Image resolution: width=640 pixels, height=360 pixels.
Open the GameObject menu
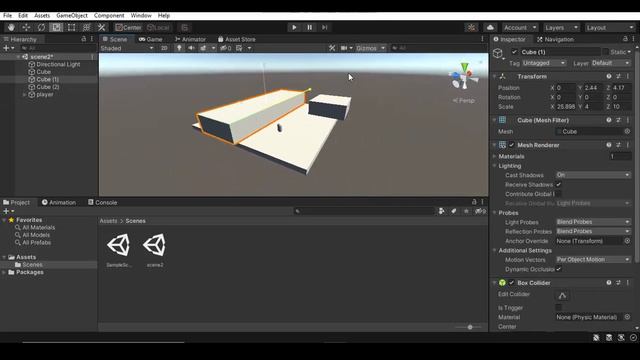(x=72, y=16)
